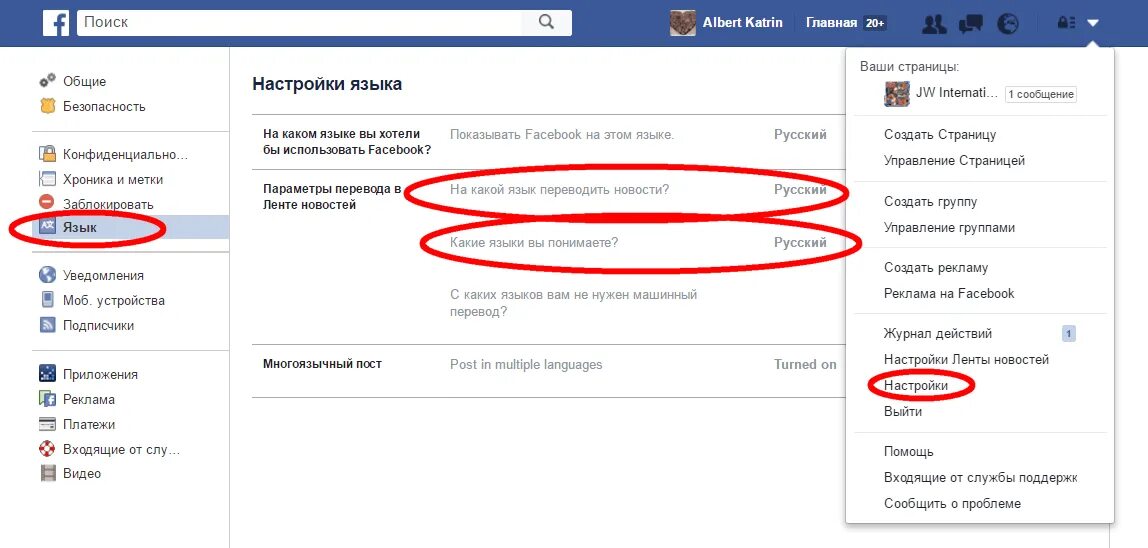Click the support inbox lifebuoy icon

[x=48, y=449]
